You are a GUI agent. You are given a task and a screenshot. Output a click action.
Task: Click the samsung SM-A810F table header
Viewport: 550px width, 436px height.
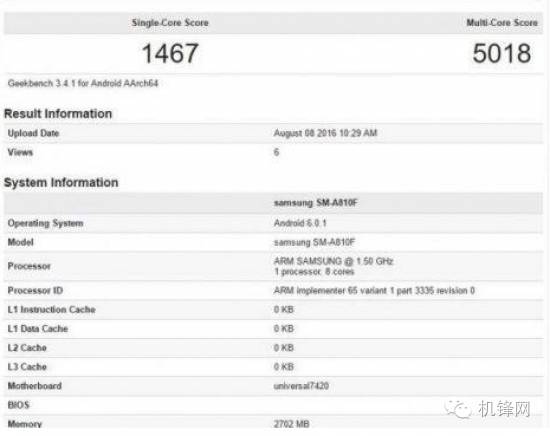pos(315,203)
